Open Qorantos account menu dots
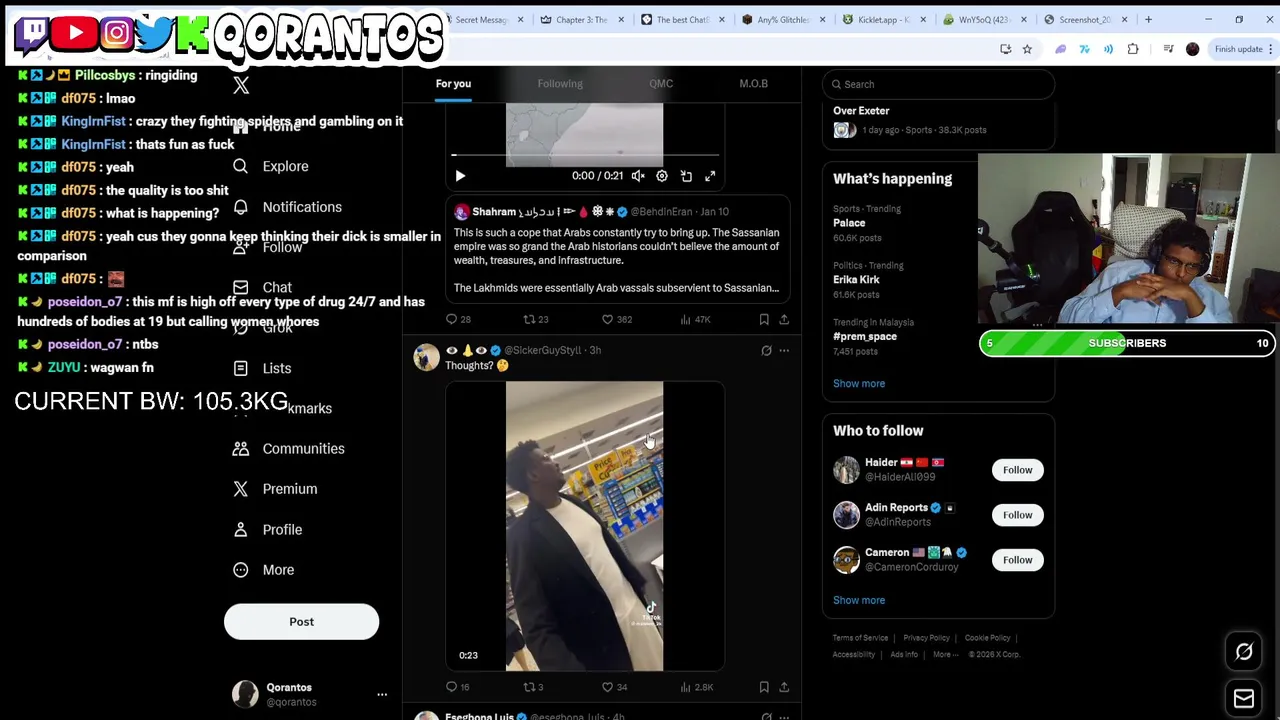 pyautogui.click(x=381, y=694)
